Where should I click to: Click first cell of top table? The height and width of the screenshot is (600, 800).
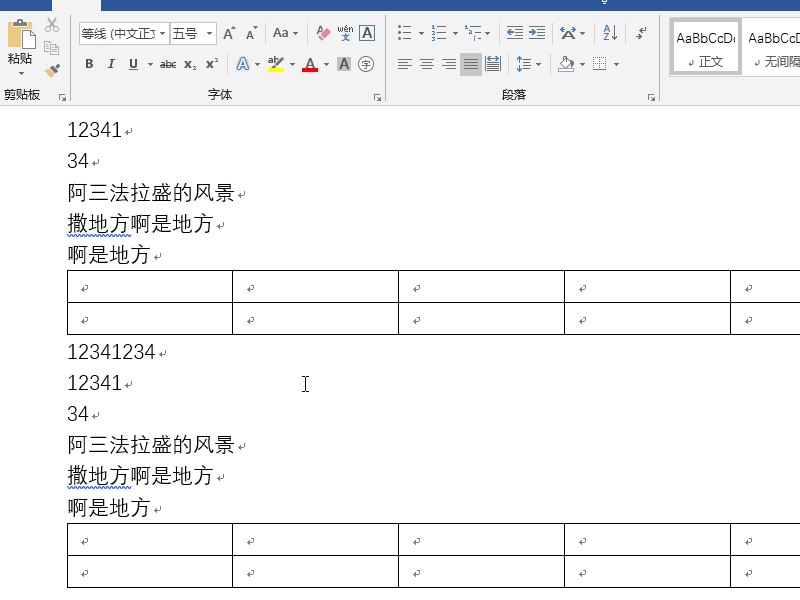[150, 287]
